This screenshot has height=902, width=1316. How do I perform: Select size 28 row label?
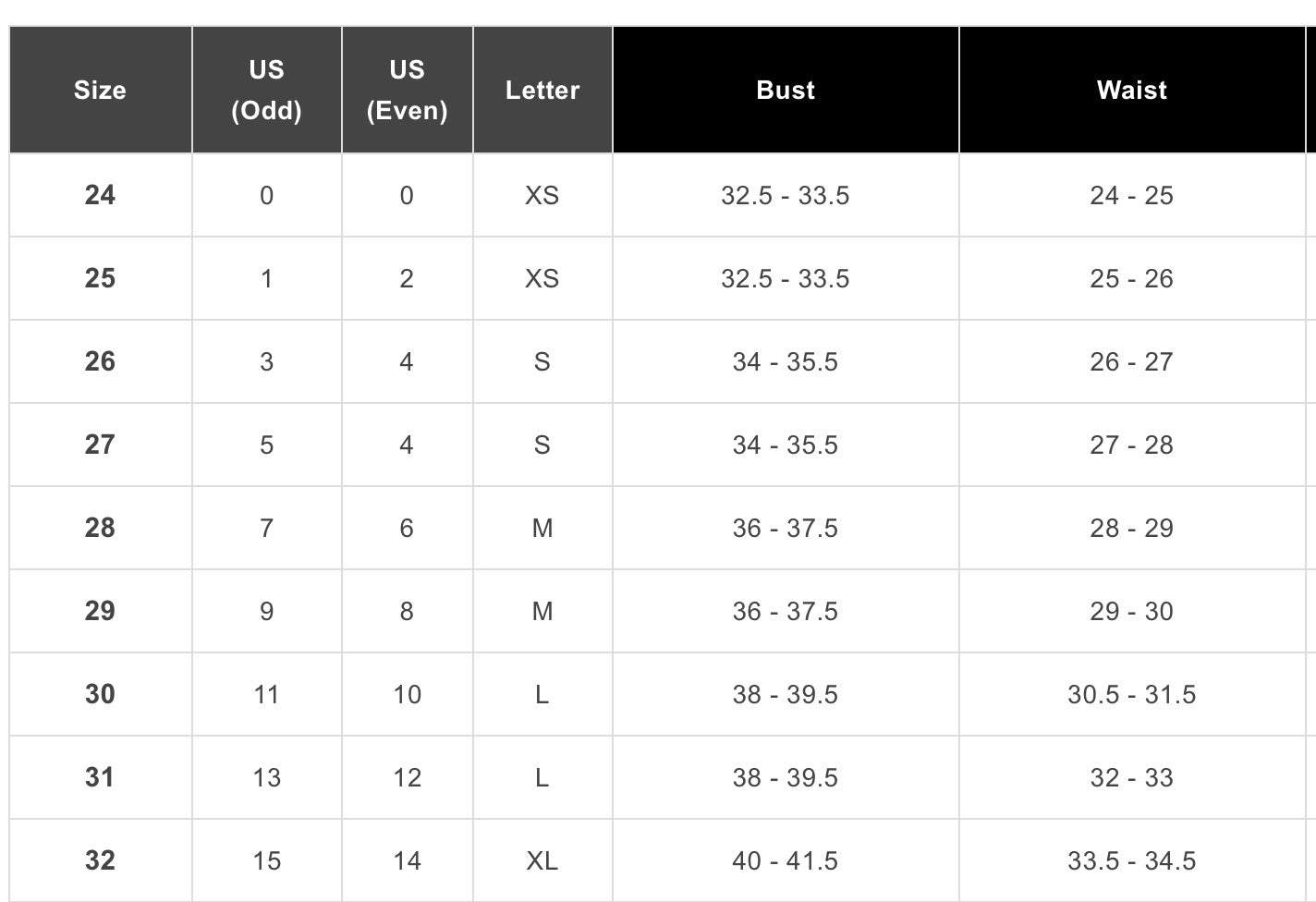coord(100,528)
